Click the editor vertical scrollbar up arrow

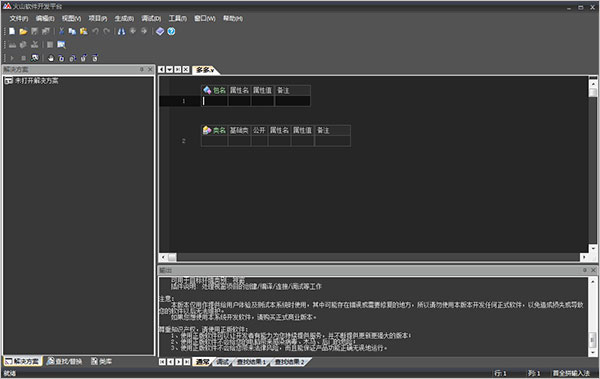tap(593, 83)
